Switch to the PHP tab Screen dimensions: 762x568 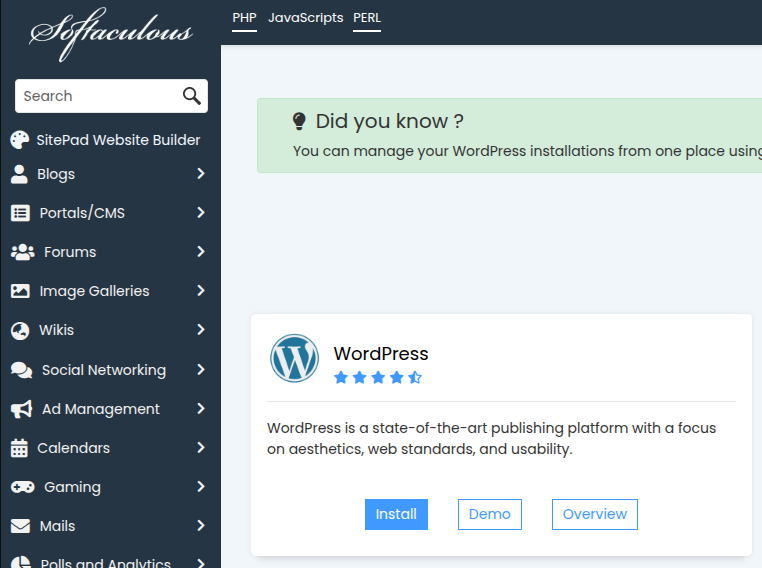244,18
